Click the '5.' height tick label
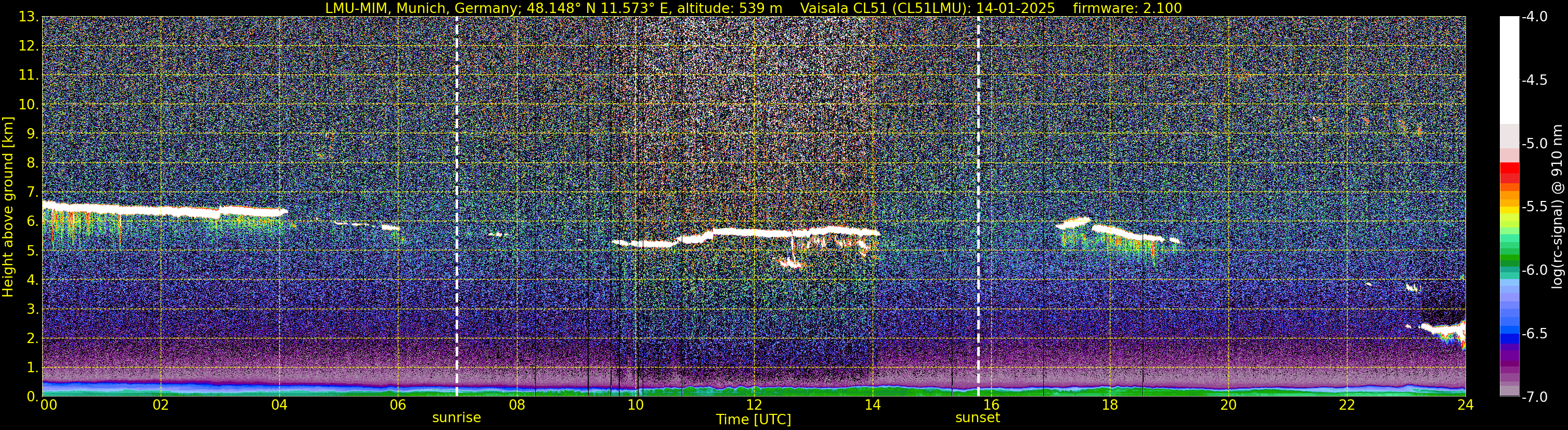This screenshot has width=1568, height=430. (32, 251)
